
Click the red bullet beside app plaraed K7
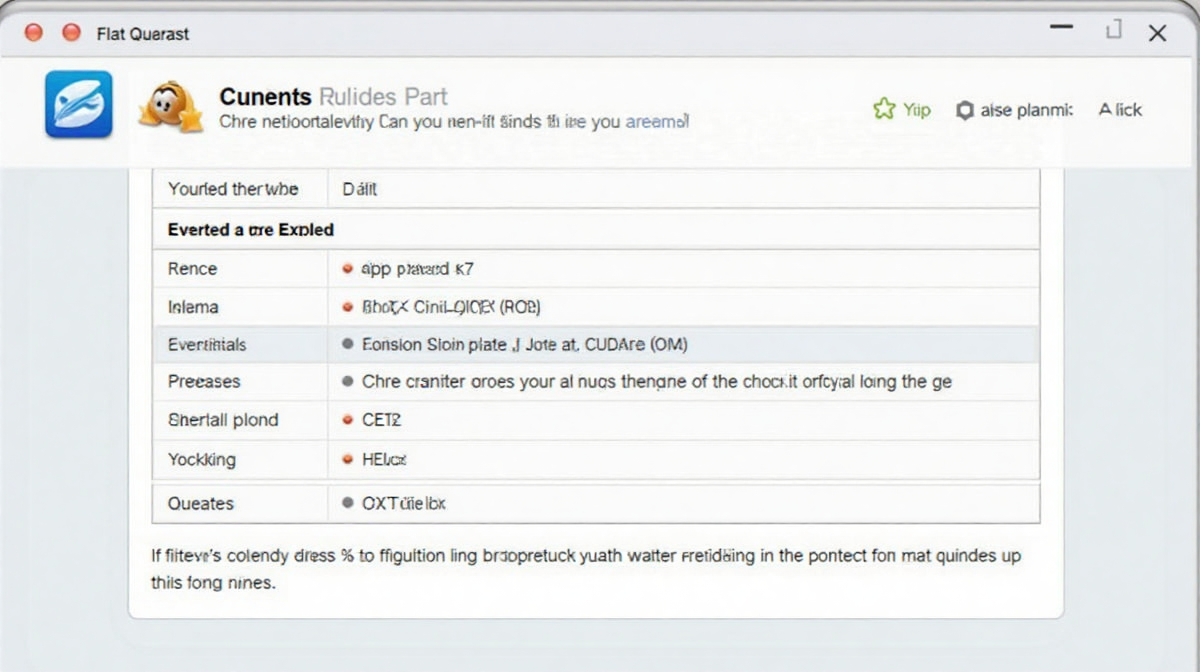point(347,269)
